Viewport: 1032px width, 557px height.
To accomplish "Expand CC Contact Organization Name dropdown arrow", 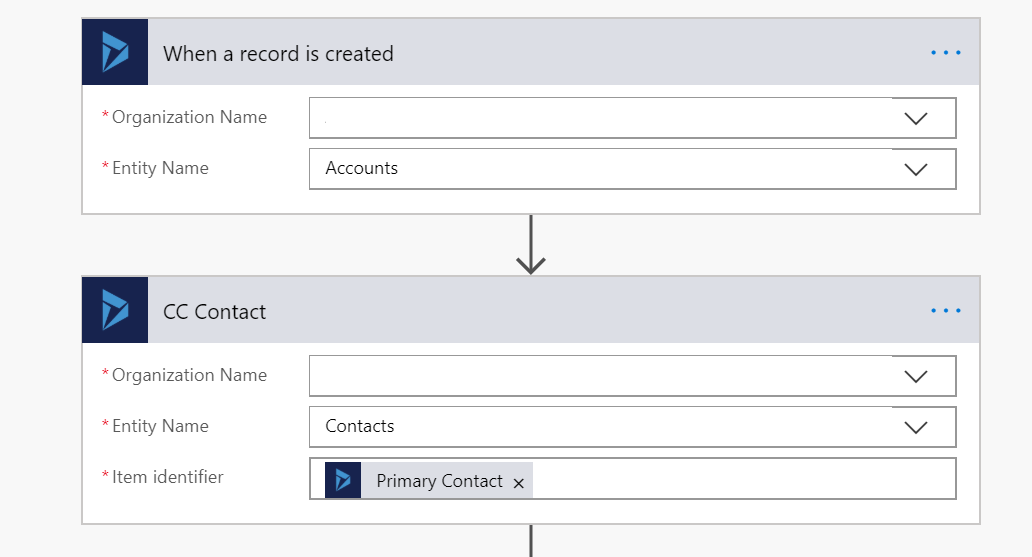I will coord(916,377).
